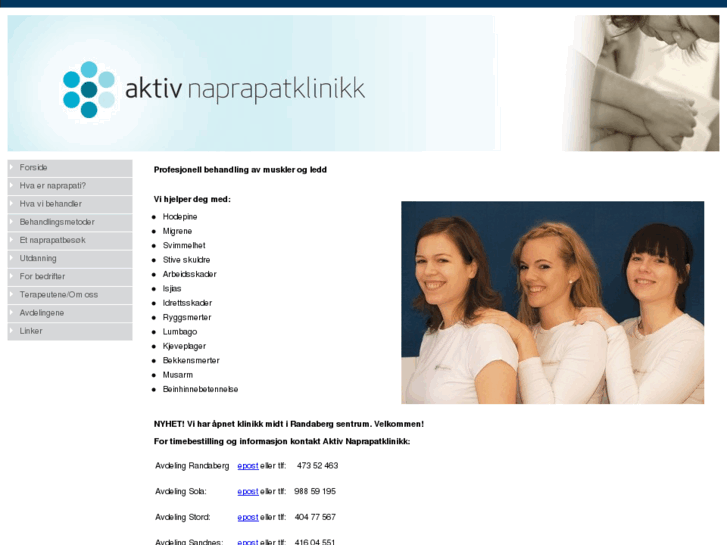Click the arrow icon beside Linker
This screenshot has width=727, height=545.
[12, 330]
